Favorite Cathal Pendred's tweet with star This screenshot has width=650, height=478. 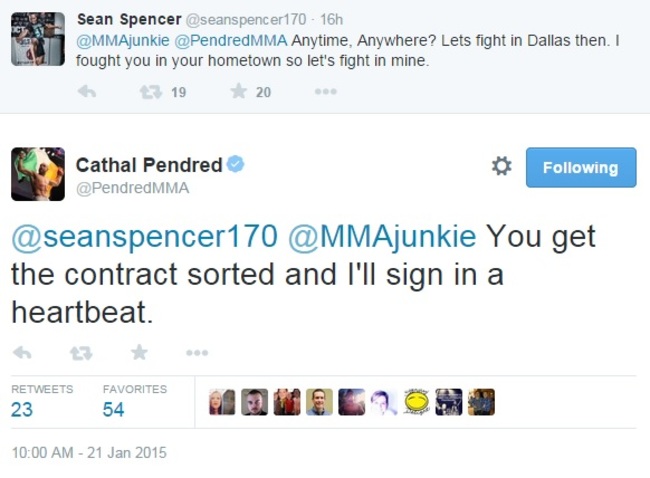pyautogui.click(x=139, y=353)
